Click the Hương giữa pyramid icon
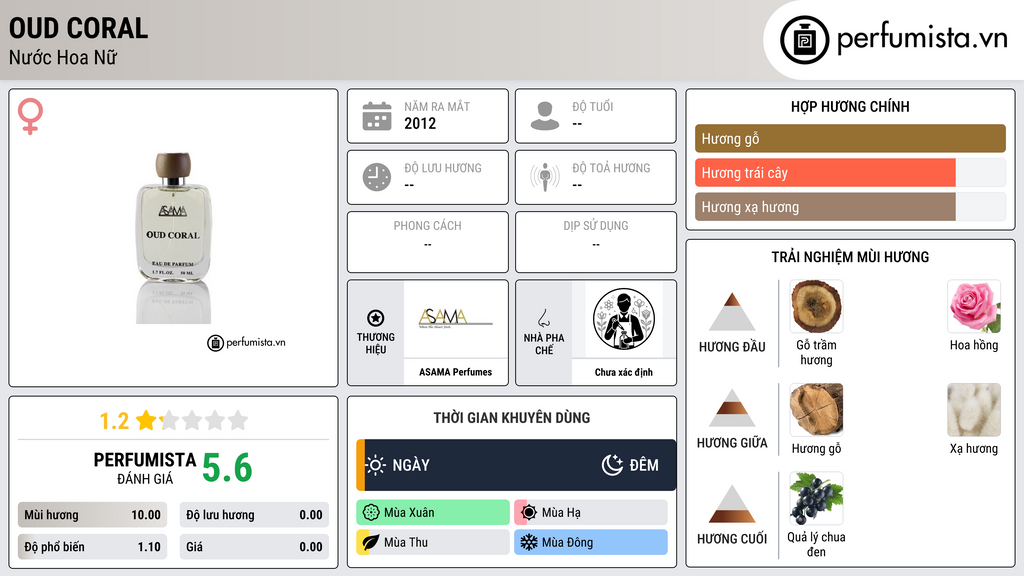This screenshot has height=576, width=1024. pos(732,408)
